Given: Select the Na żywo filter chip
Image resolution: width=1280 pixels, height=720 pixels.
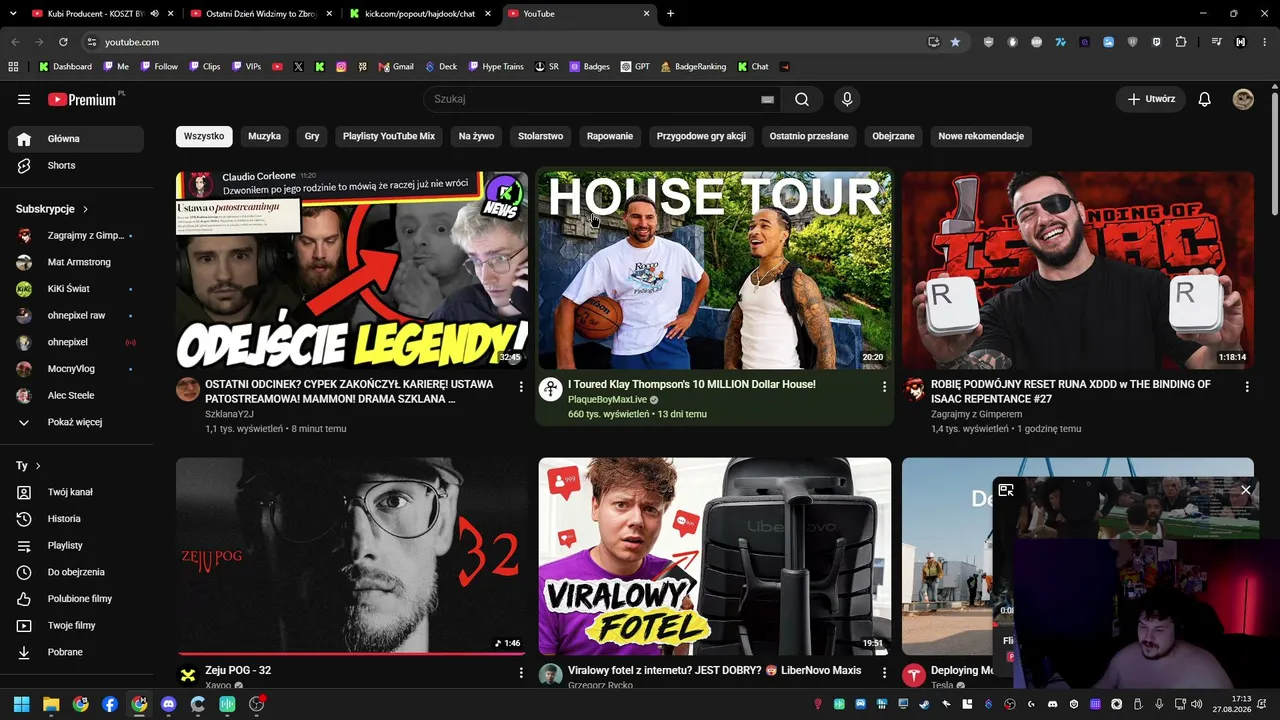Looking at the screenshot, I should [477, 136].
